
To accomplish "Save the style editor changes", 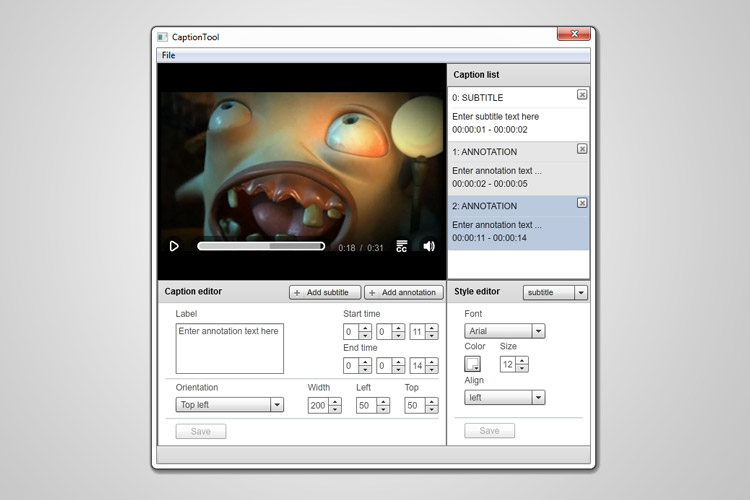I will coord(489,431).
